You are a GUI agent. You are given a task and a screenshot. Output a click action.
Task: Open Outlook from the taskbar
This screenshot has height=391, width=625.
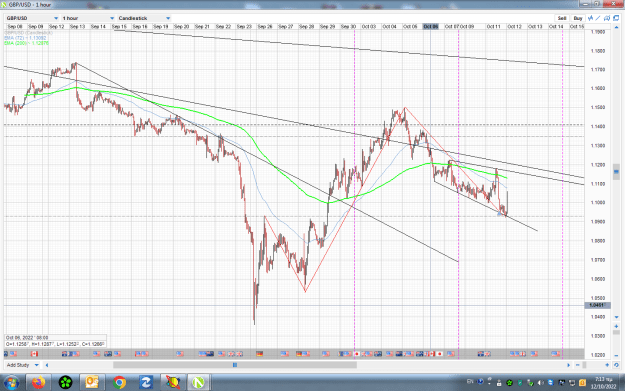92,383
